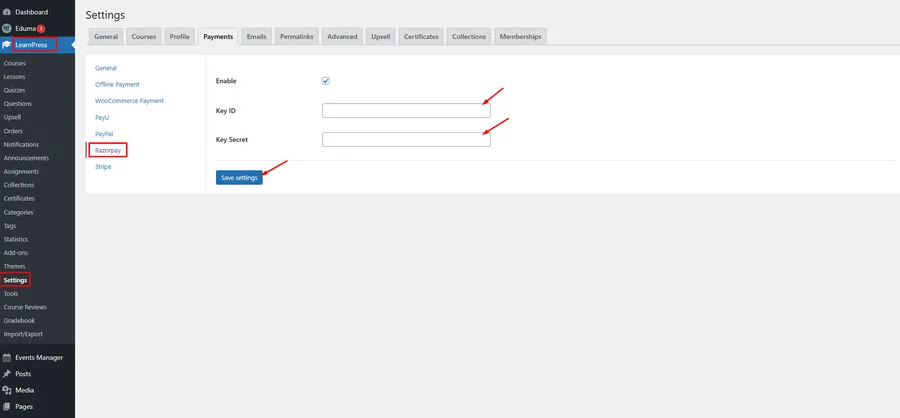Select the Payments settings tab
The width and height of the screenshot is (900, 418).
[x=218, y=36]
